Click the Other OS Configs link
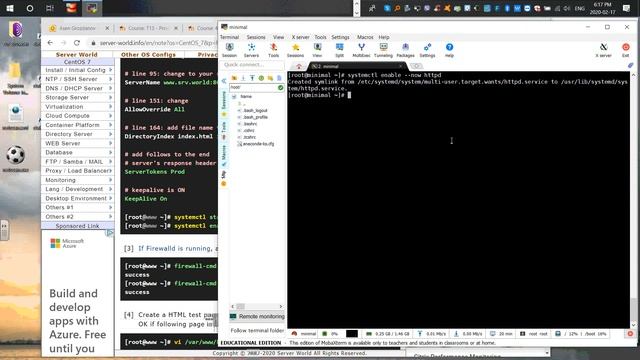The width and height of the screenshot is (640, 360). pyautogui.click(x=148, y=55)
